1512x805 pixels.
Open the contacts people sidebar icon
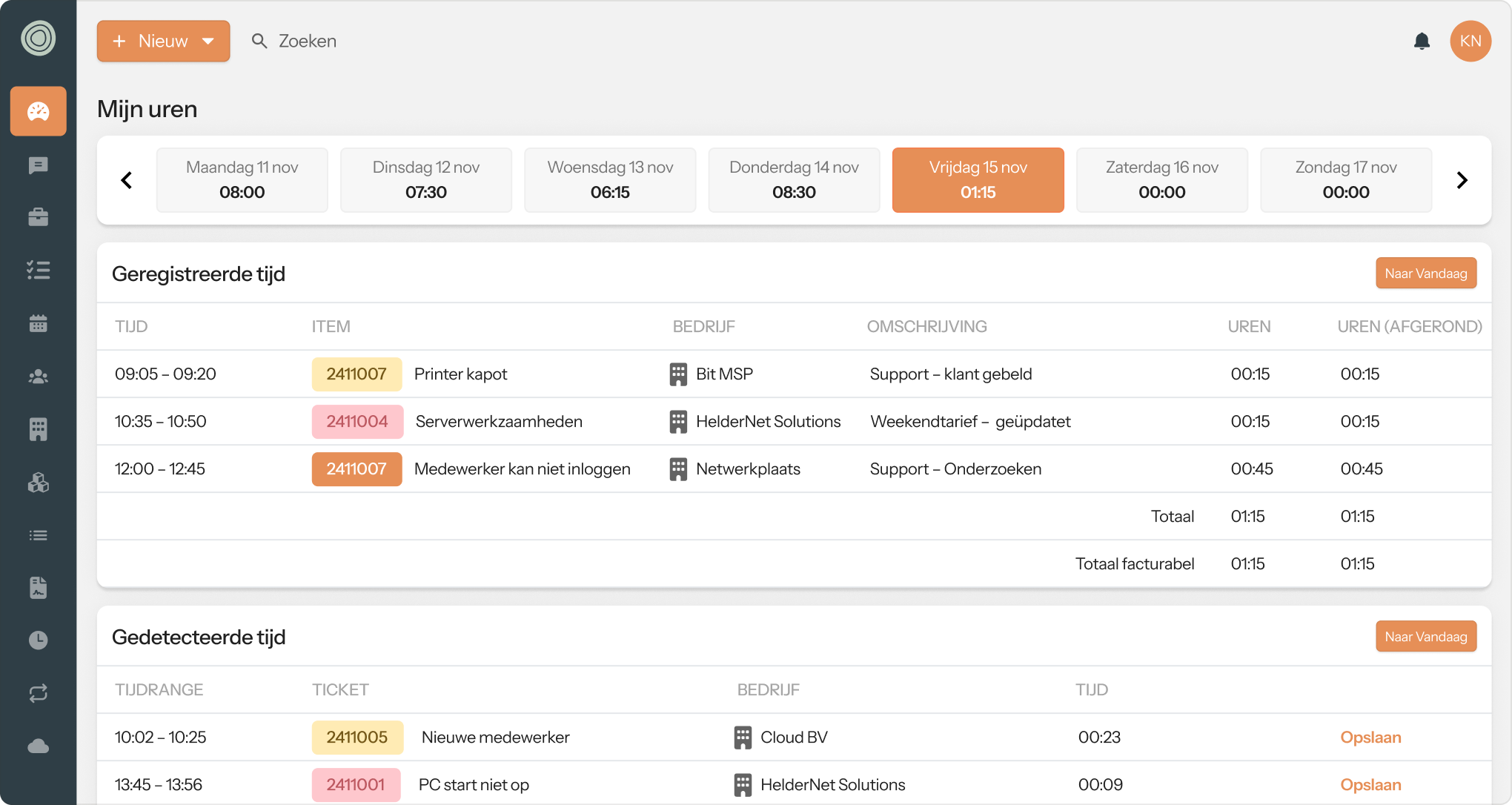(38, 377)
